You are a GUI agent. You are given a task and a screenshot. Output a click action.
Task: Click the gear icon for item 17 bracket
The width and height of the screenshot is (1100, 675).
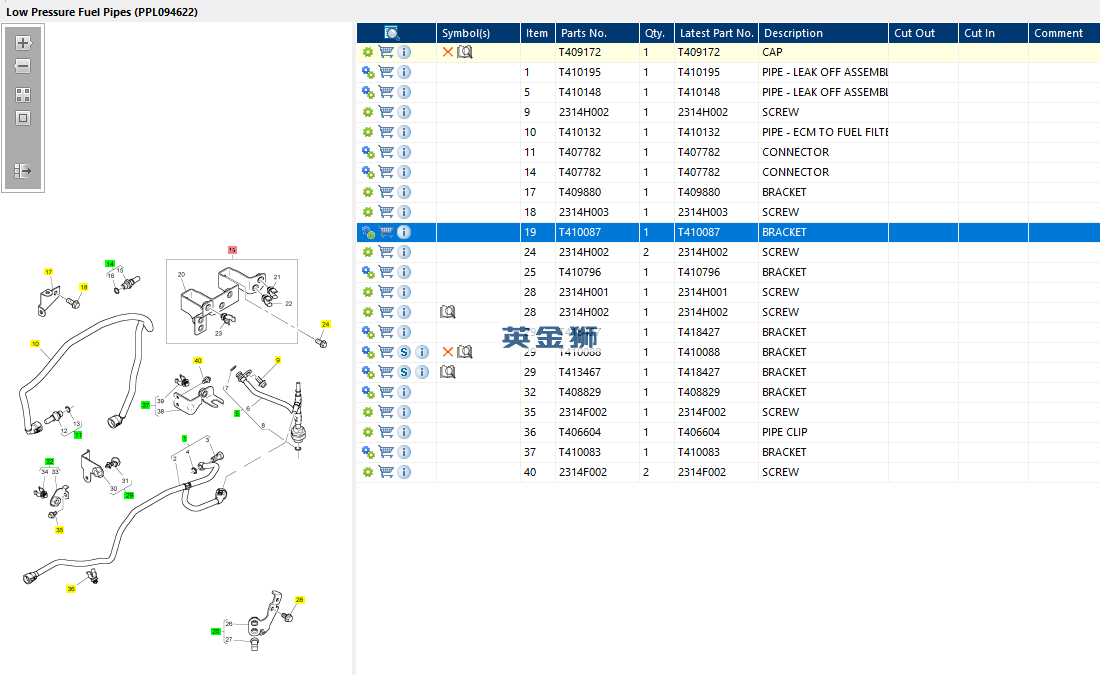click(368, 192)
